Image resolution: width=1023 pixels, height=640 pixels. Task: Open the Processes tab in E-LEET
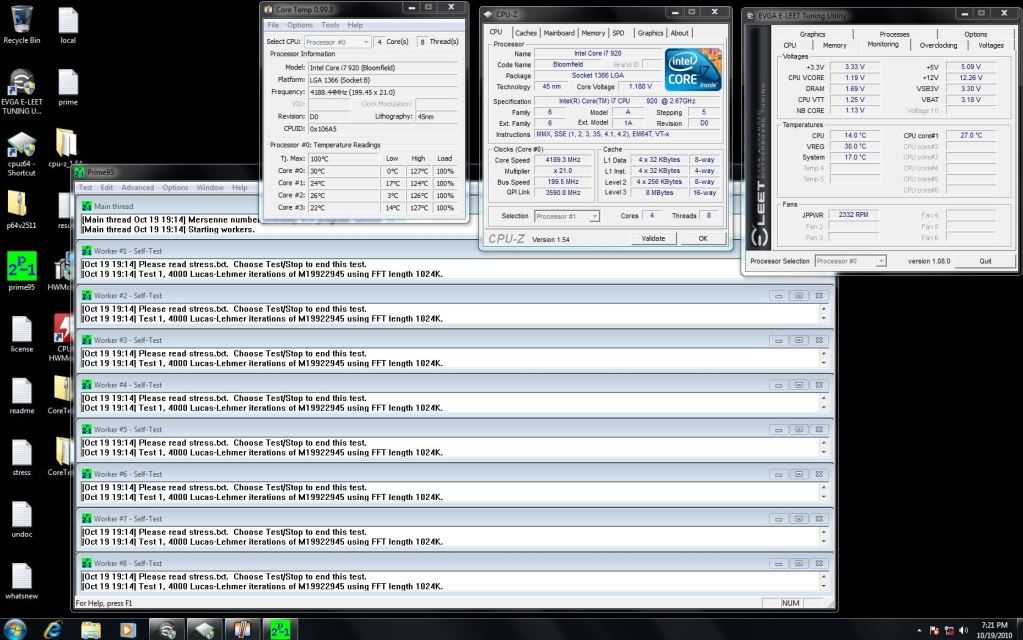coord(894,34)
